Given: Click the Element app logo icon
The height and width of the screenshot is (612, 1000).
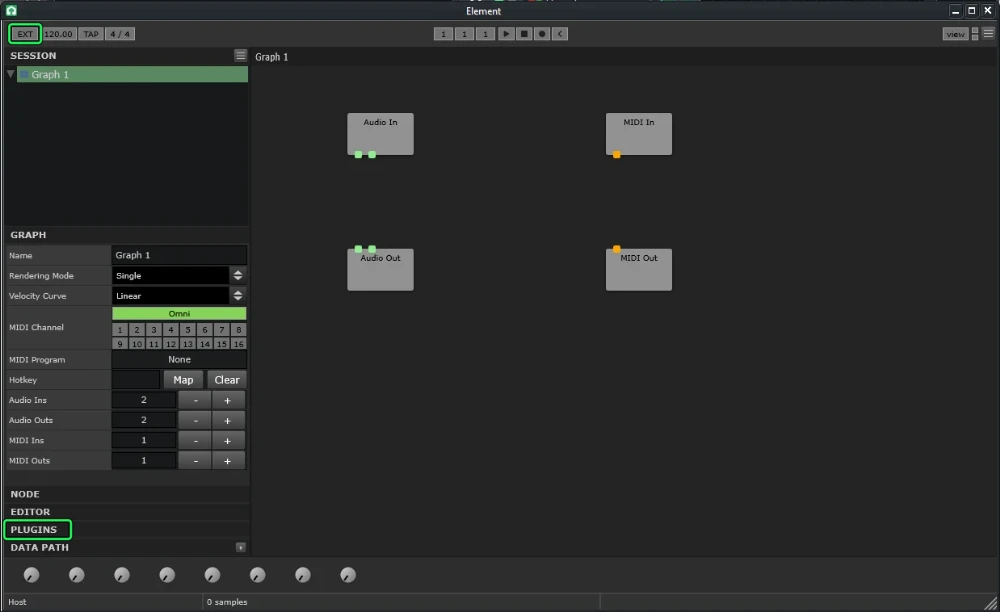Looking at the screenshot, I should click(x=11, y=10).
